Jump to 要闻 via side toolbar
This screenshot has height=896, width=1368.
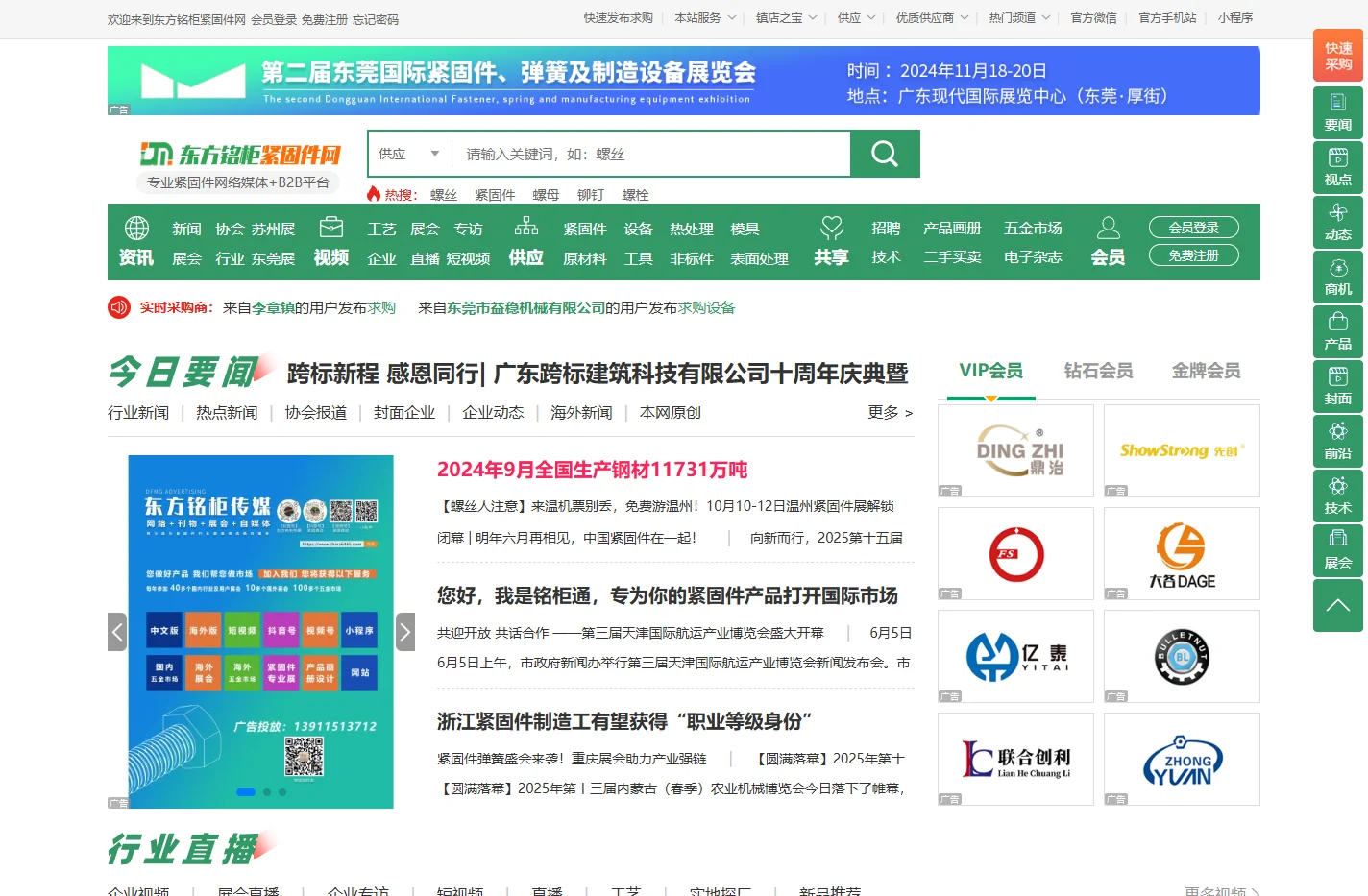(x=1338, y=112)
